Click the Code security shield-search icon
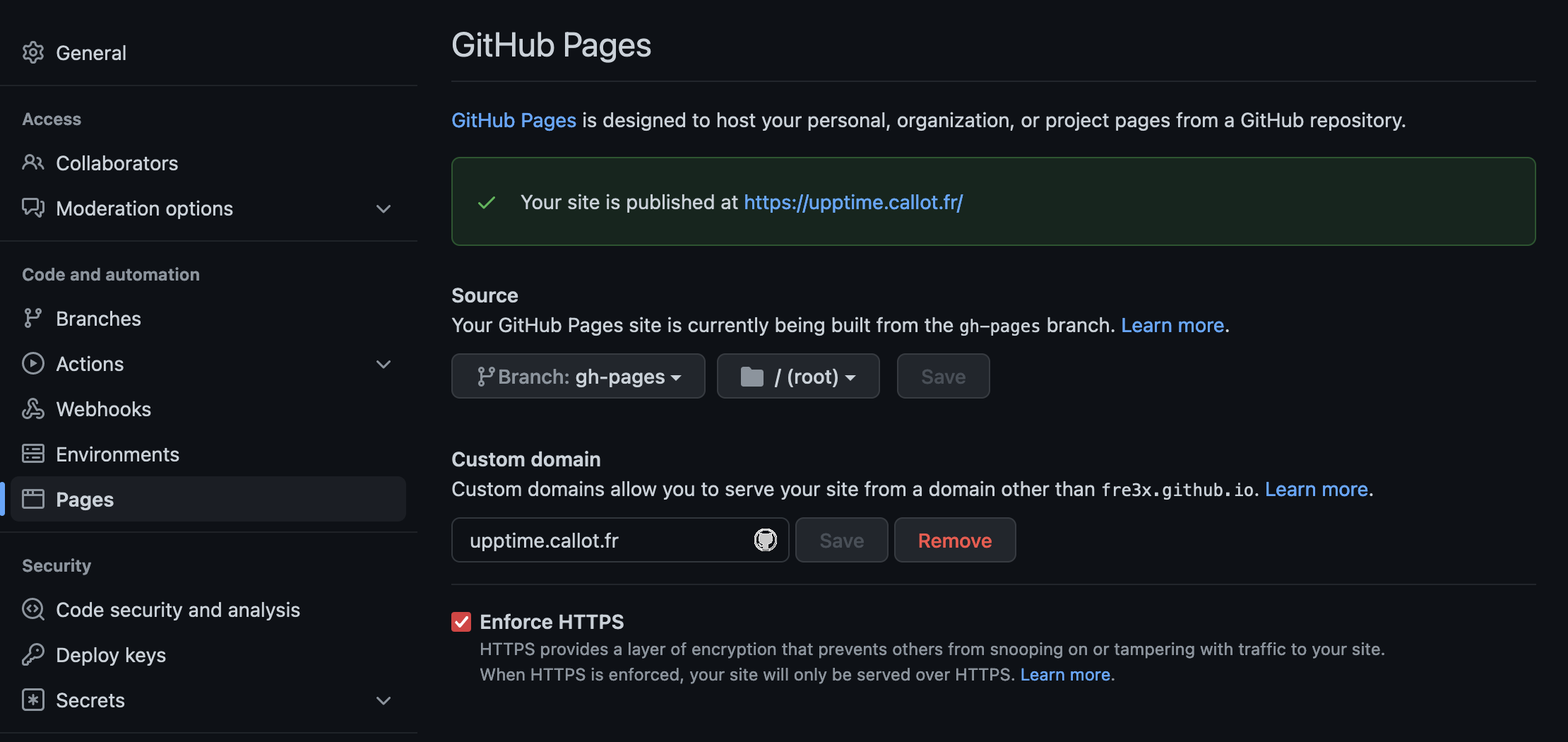Image resolution: width=1568 pixels, height=742 pixels. 33,610
